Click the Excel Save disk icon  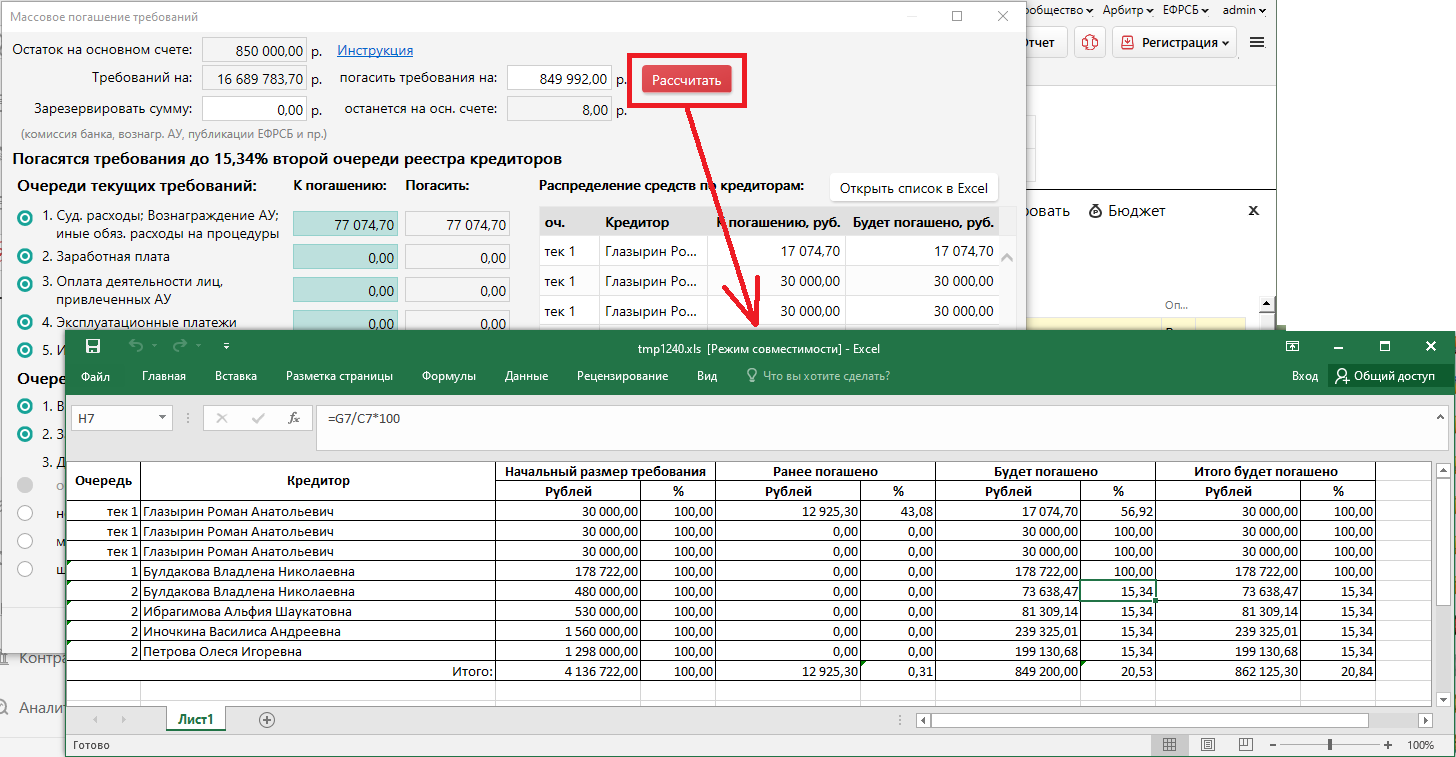click(93, 347)
